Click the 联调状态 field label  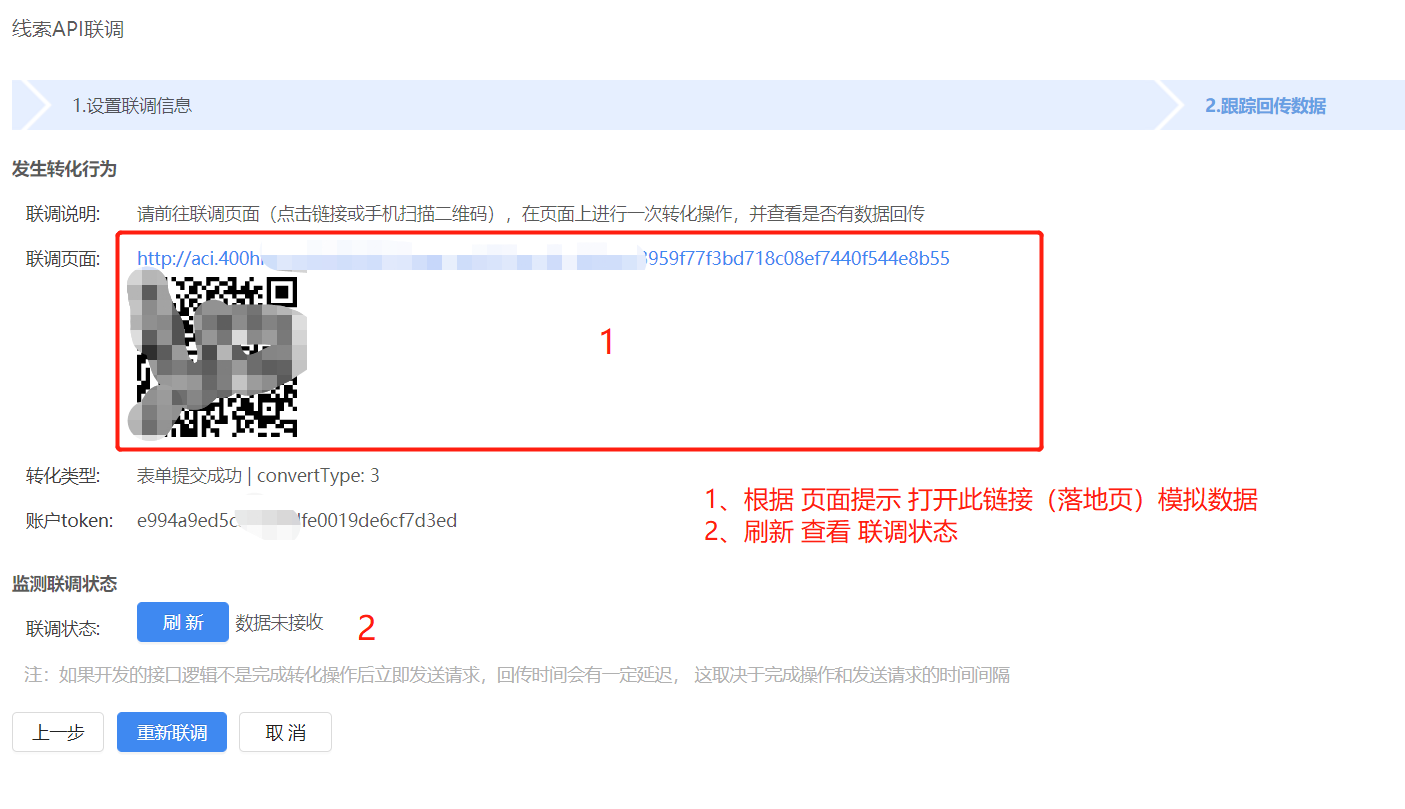click(64, 629)
